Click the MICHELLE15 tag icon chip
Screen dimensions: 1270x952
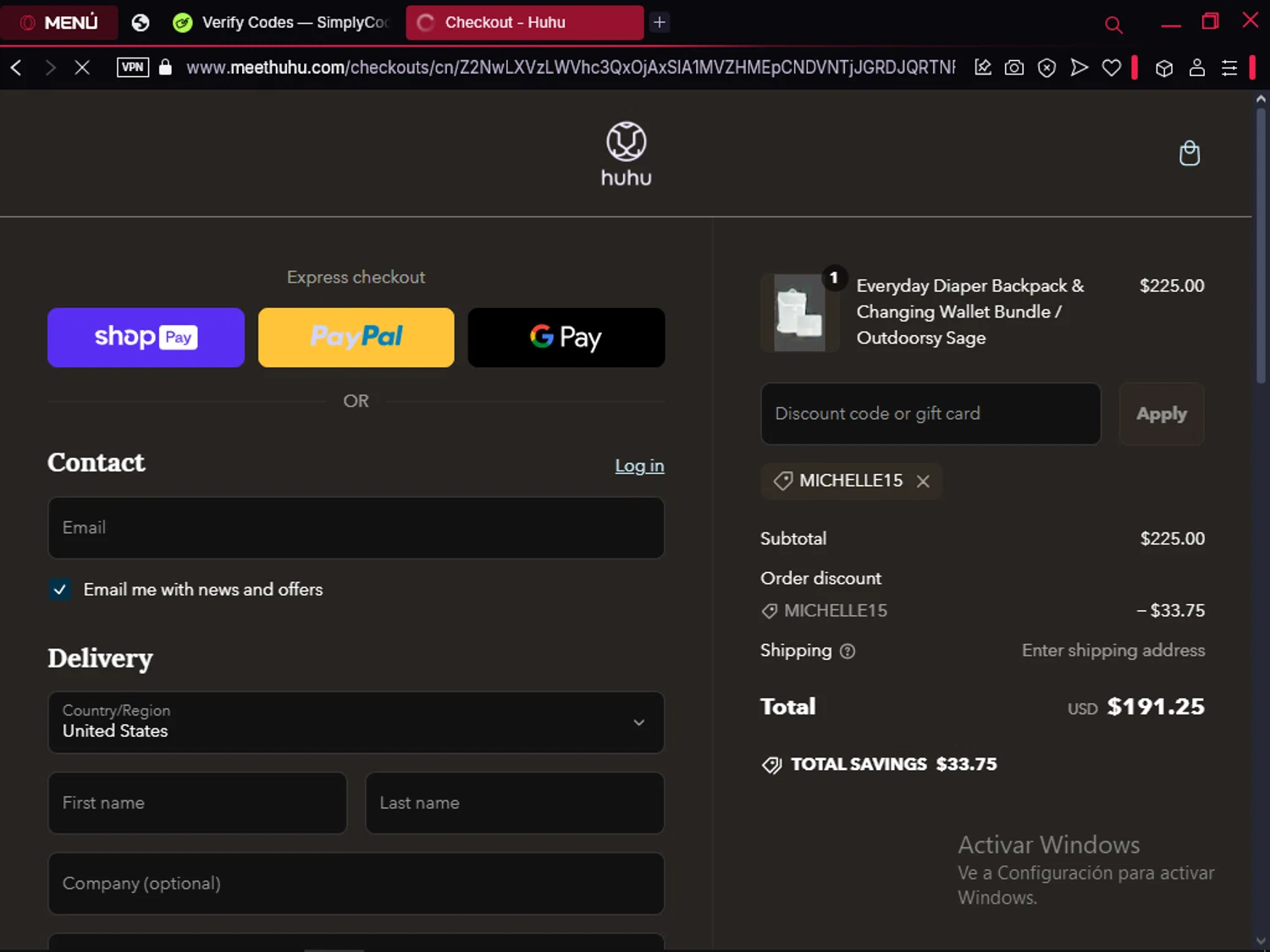(x=783, y=481)
